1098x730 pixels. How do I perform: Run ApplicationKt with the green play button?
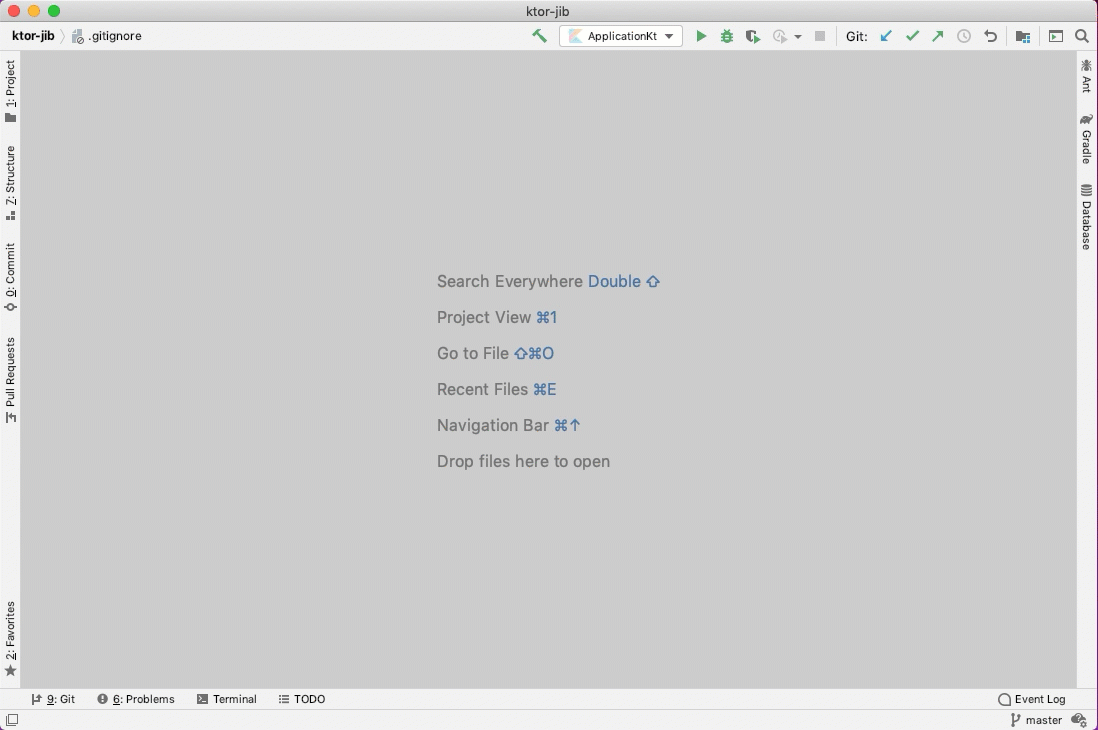(x=701, y=36)
